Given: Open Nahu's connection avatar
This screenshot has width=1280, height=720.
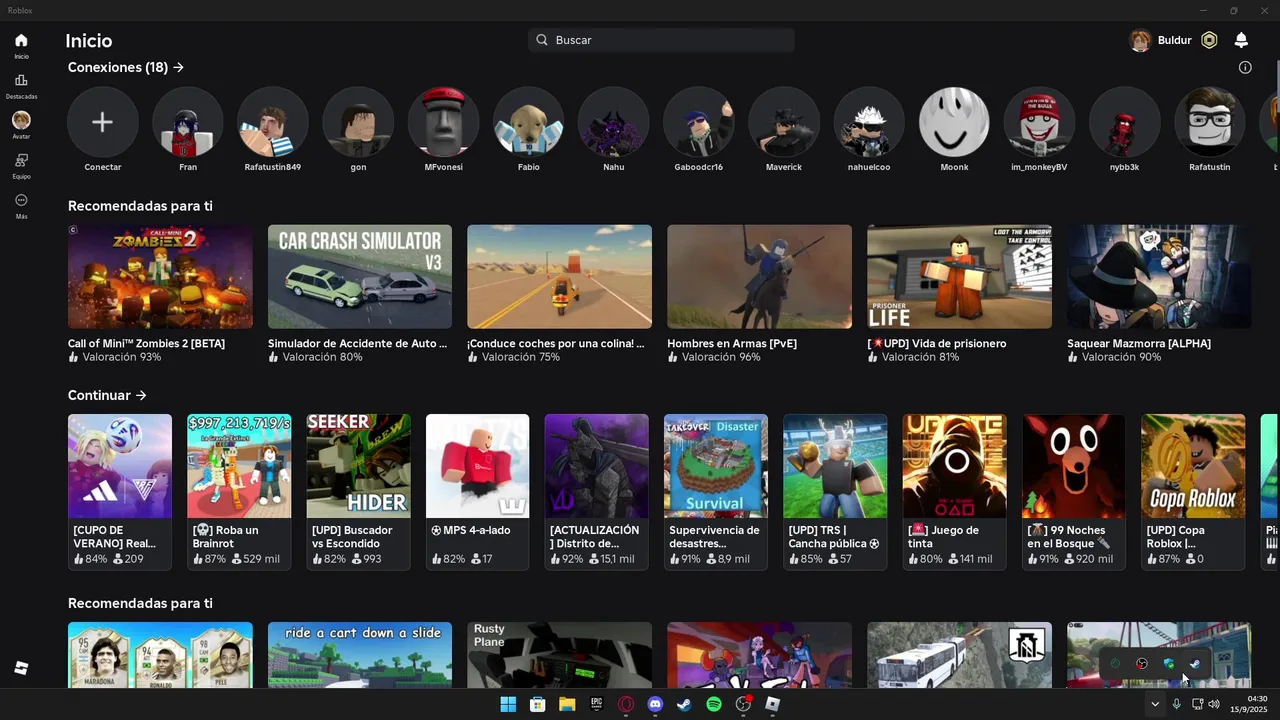Looking at the screenshot, I should pyautogui.click(x=614, y=122).
